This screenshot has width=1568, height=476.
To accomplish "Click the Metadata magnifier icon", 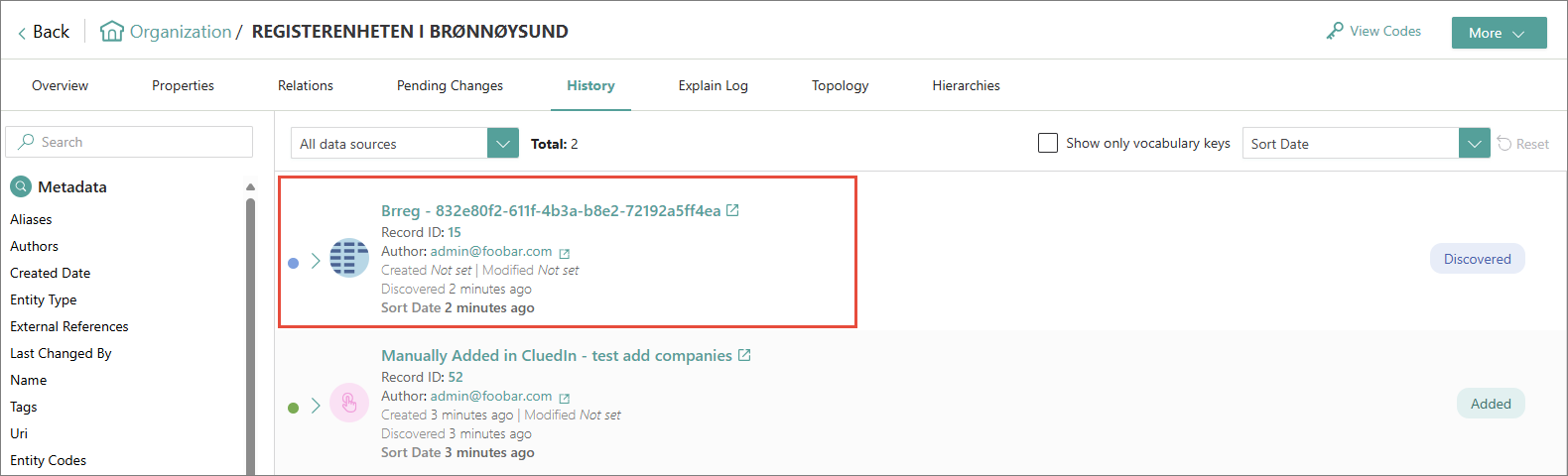I will (21, 186).
